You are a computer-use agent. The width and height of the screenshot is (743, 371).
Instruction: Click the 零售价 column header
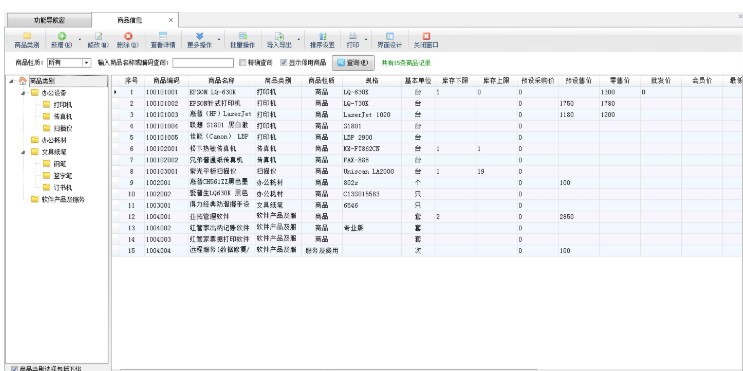click(620, 81)
